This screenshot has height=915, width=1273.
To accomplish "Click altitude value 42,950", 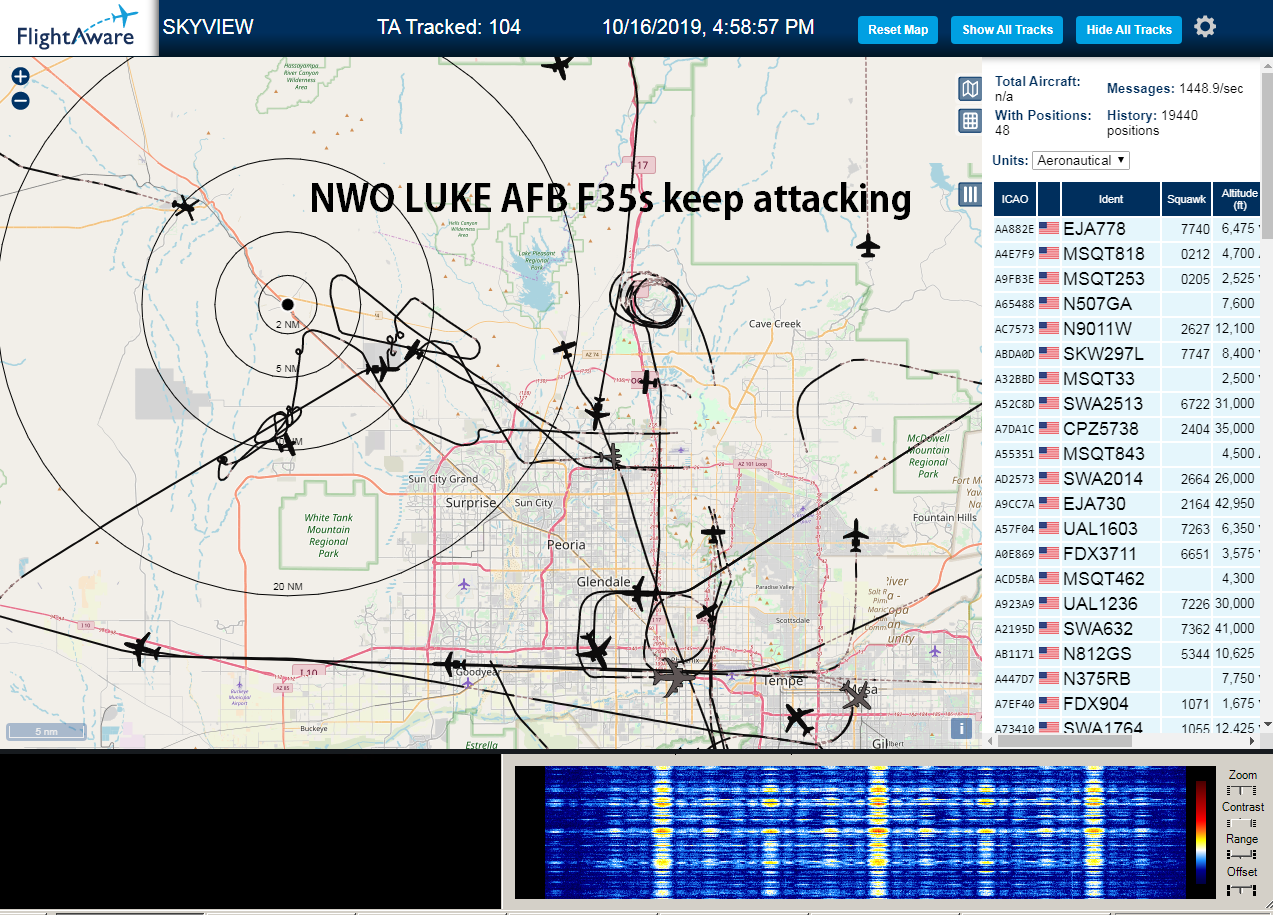I will (x=1235, y=504).
